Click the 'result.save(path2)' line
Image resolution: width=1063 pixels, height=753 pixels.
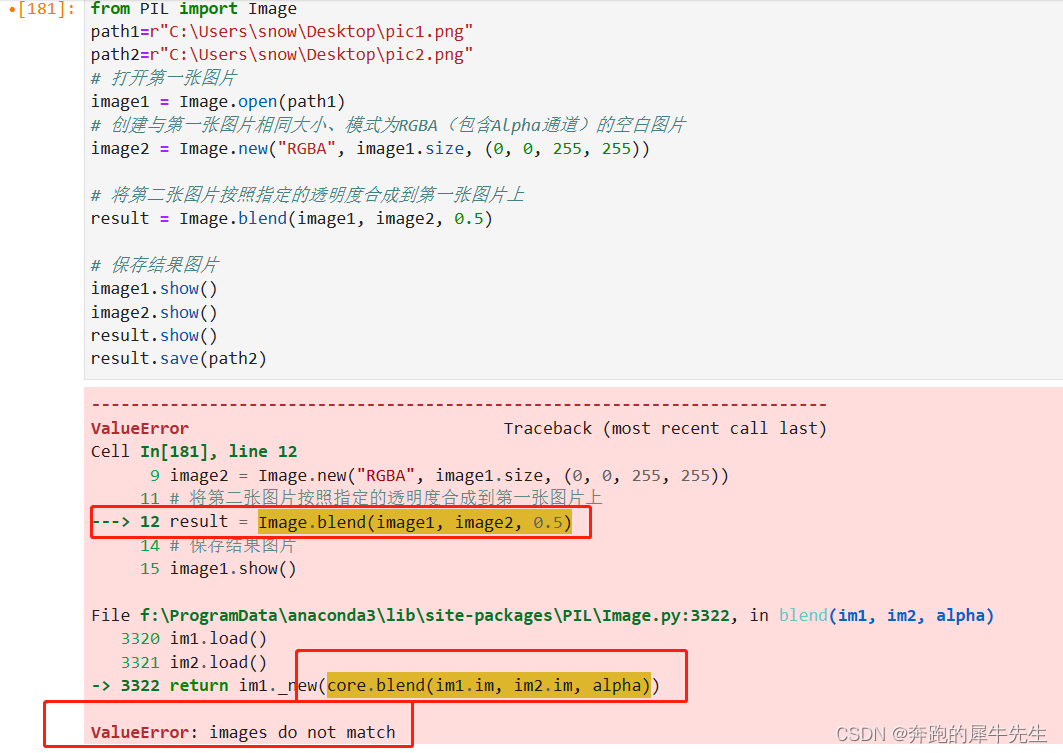point(179,359)
